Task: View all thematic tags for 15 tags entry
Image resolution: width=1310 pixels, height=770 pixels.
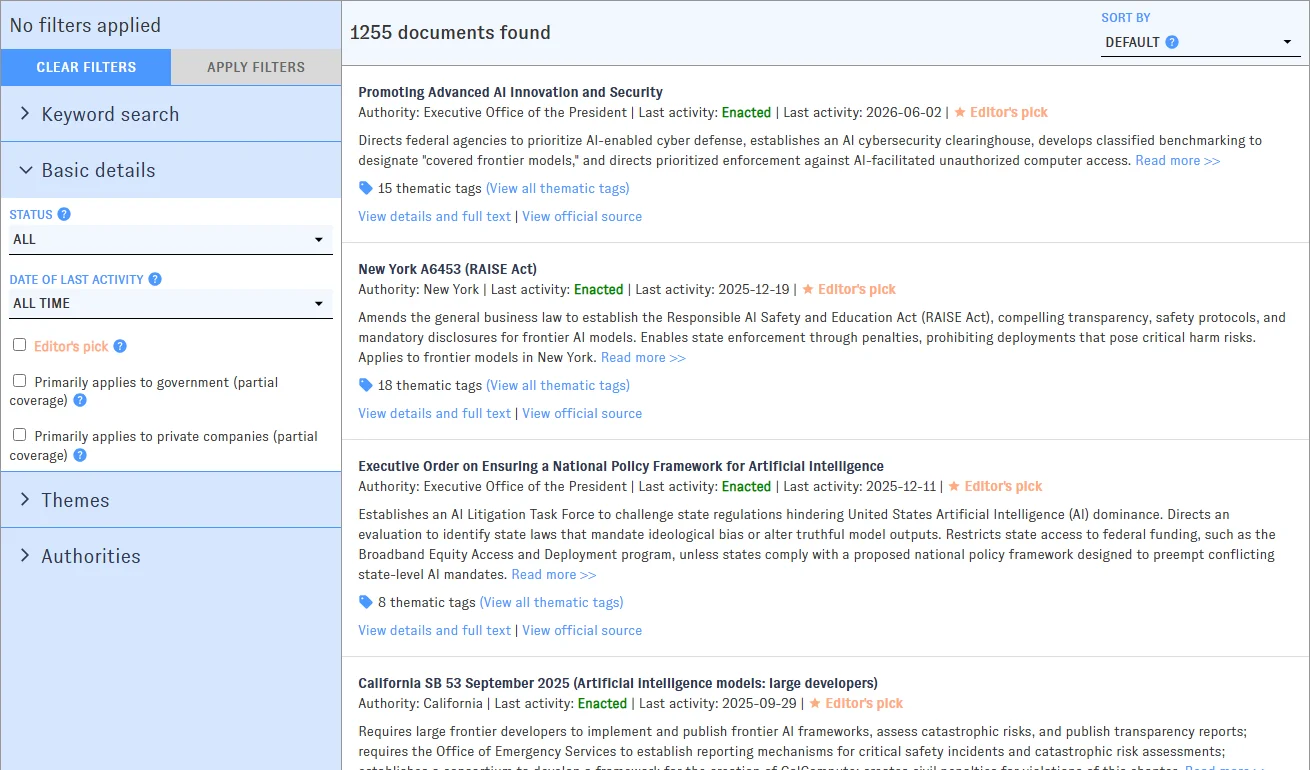Action: (x=558, y=188)
